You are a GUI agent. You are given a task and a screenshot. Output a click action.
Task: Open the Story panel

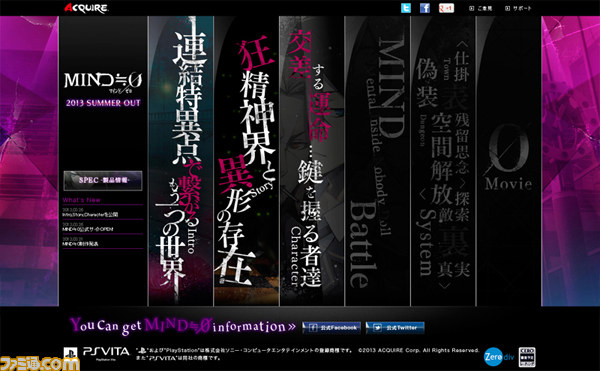(246, 161)
